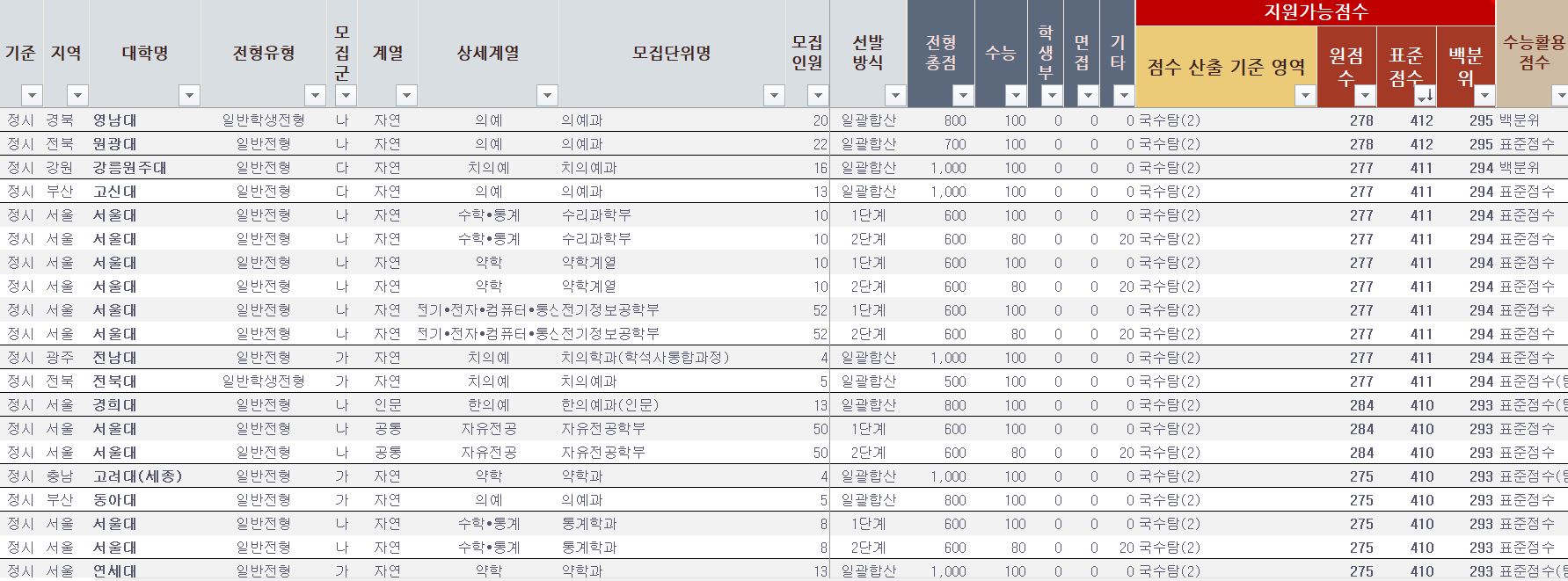Screen dimensions: 1568x581
Task: Select 일반학생전형 cell in 영남대 row
Action: pos(264,120)
